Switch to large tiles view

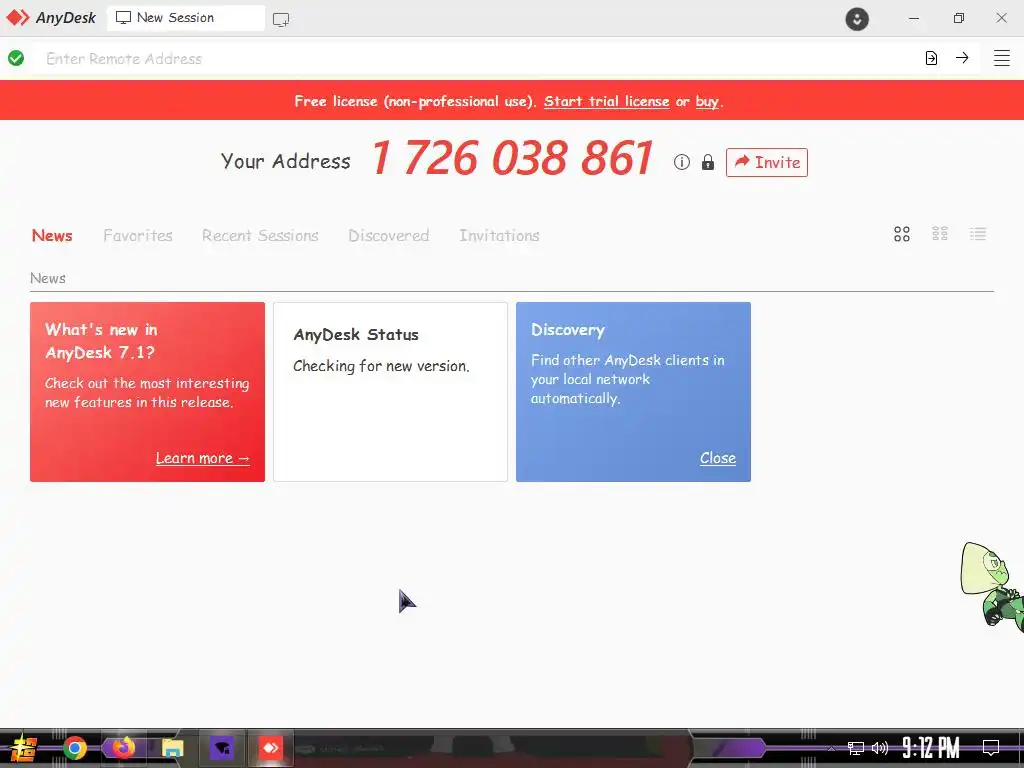(x=902, y=234)
